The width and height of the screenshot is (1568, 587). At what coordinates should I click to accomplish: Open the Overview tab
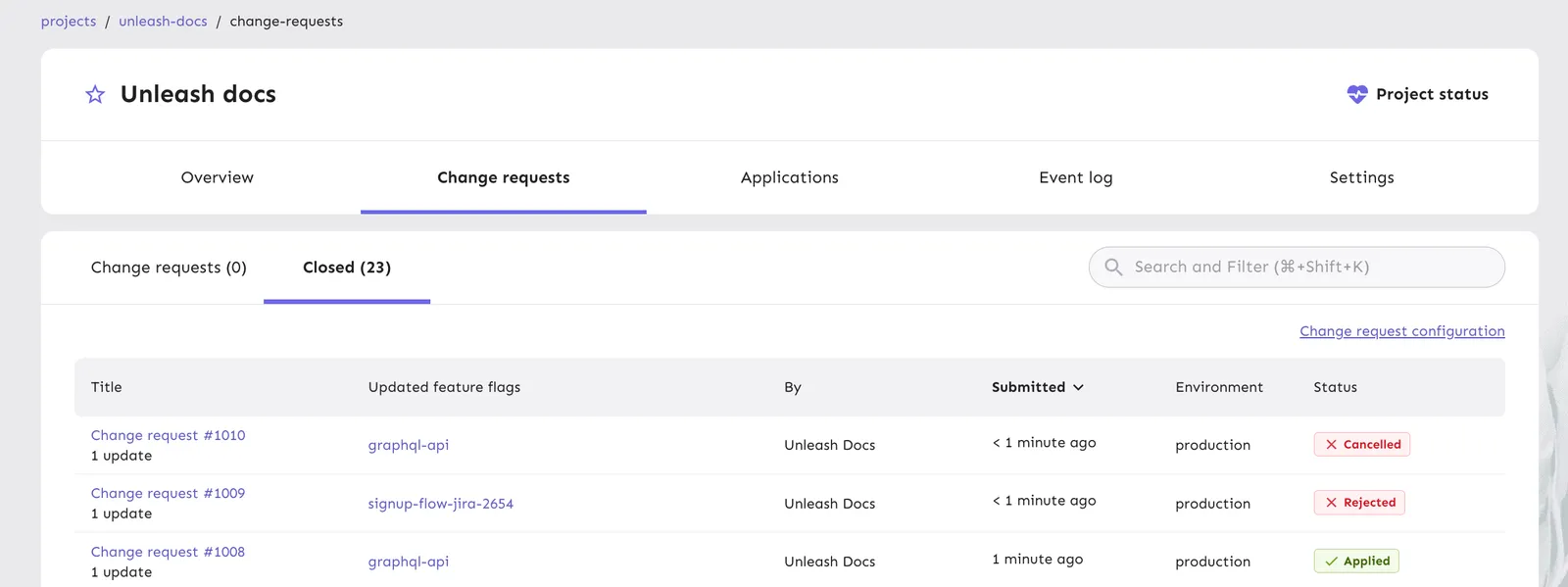[218, 177]
